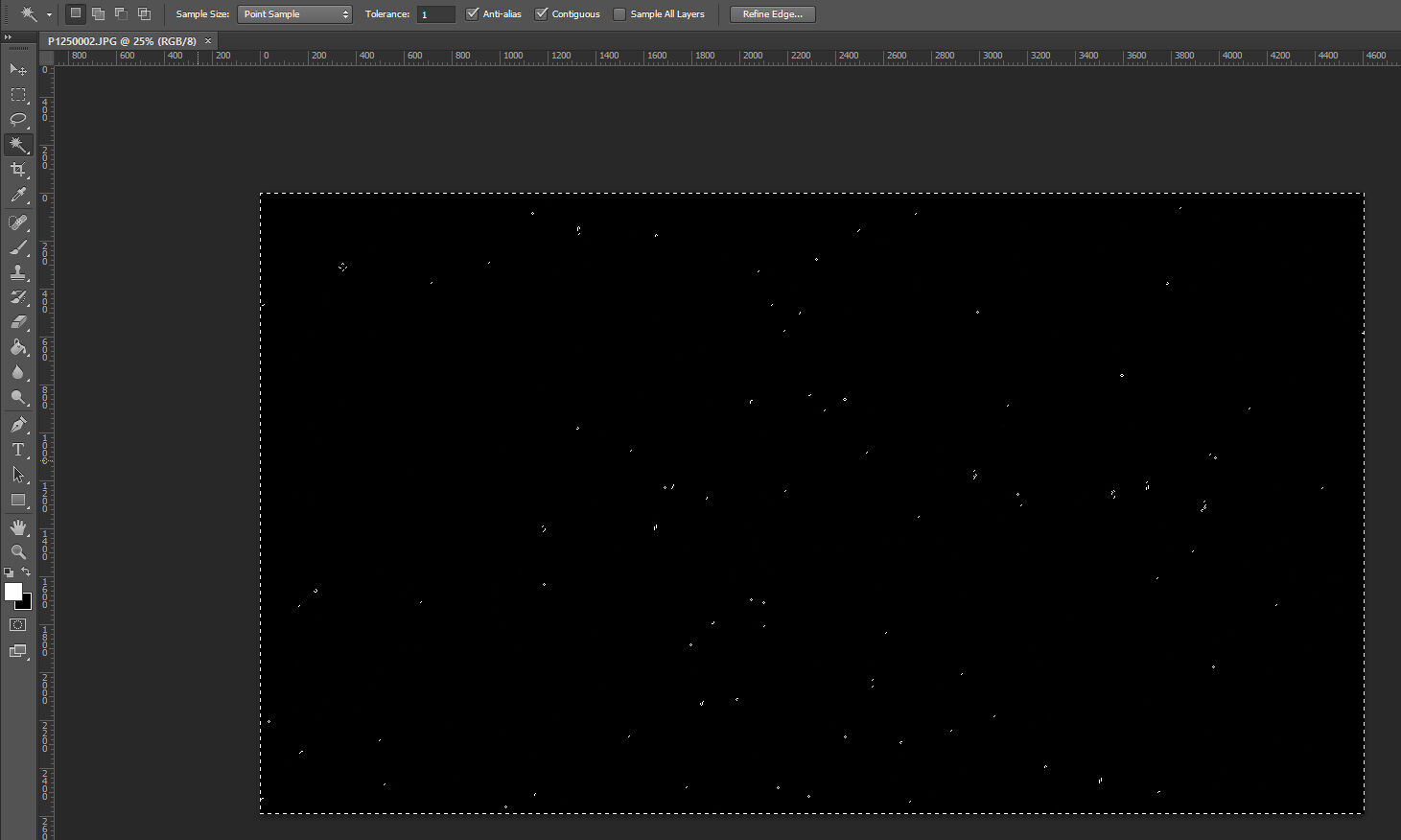Choose Add to Selection mode

[98, 13]
